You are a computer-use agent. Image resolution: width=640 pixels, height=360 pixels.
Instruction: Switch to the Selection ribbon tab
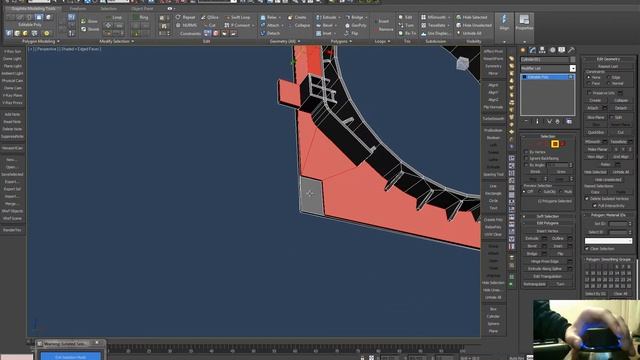[109, 8]
